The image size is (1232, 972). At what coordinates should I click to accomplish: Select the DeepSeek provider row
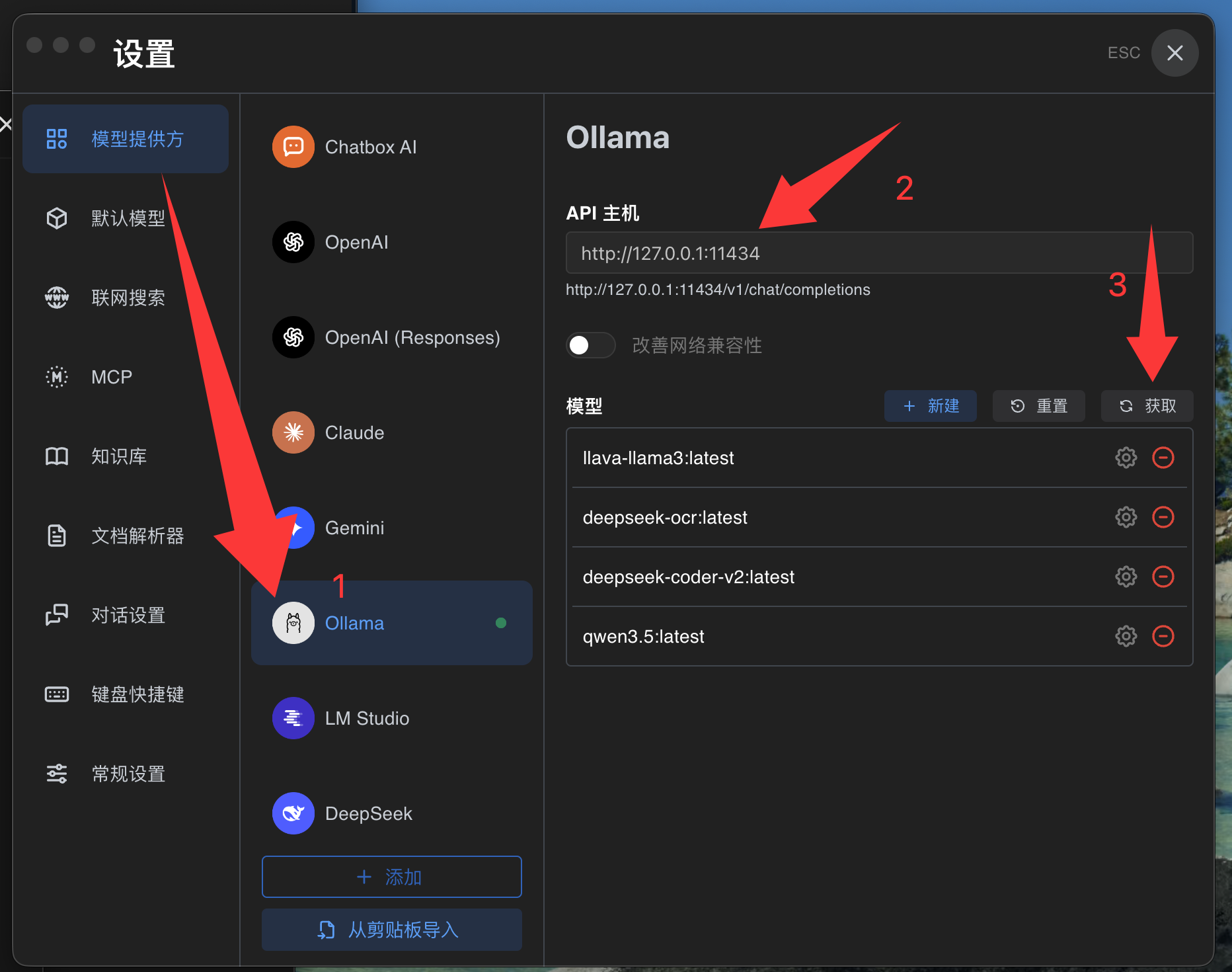click(x=392, y=813)
